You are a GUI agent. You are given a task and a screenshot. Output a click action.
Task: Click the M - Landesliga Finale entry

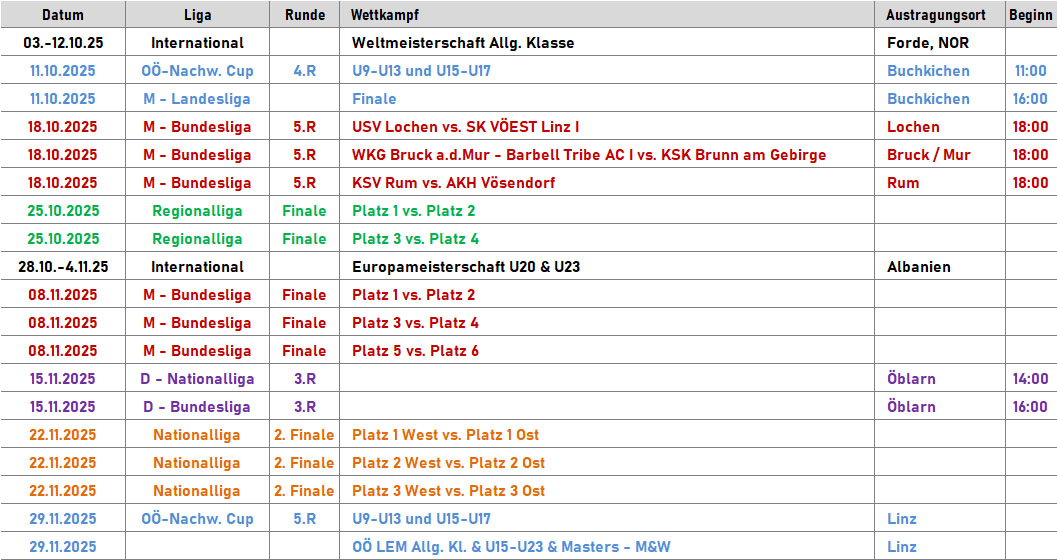coord(374,99)
